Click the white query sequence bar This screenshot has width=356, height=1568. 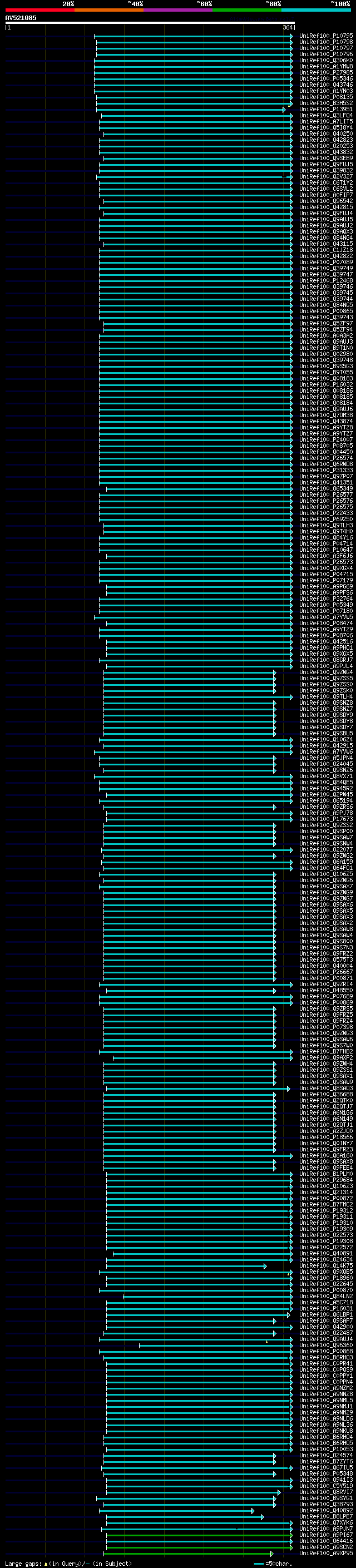pos(150,23)
